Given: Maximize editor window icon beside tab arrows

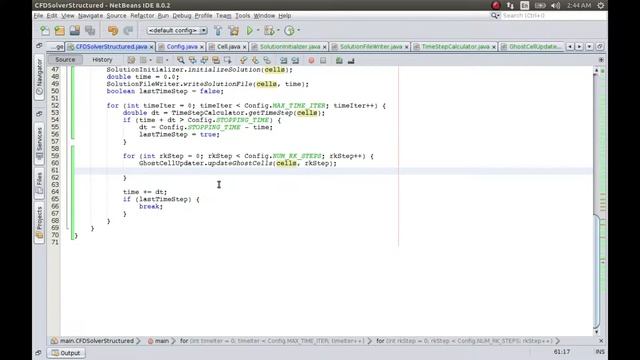Looking at the screenshot, I should click(600, 47).
